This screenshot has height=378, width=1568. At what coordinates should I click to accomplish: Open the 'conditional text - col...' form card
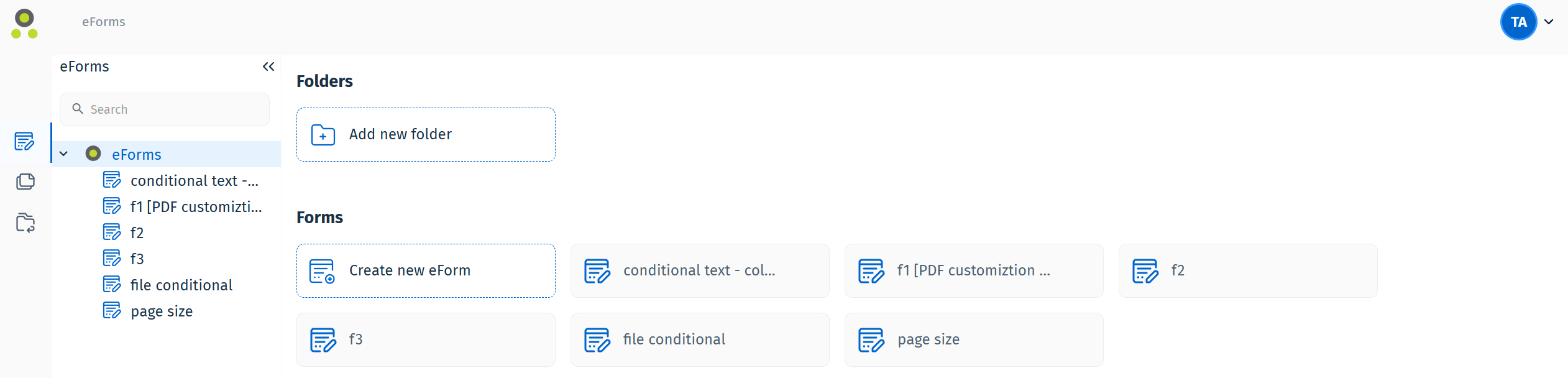pyautogui.click(x=699, y=271)
